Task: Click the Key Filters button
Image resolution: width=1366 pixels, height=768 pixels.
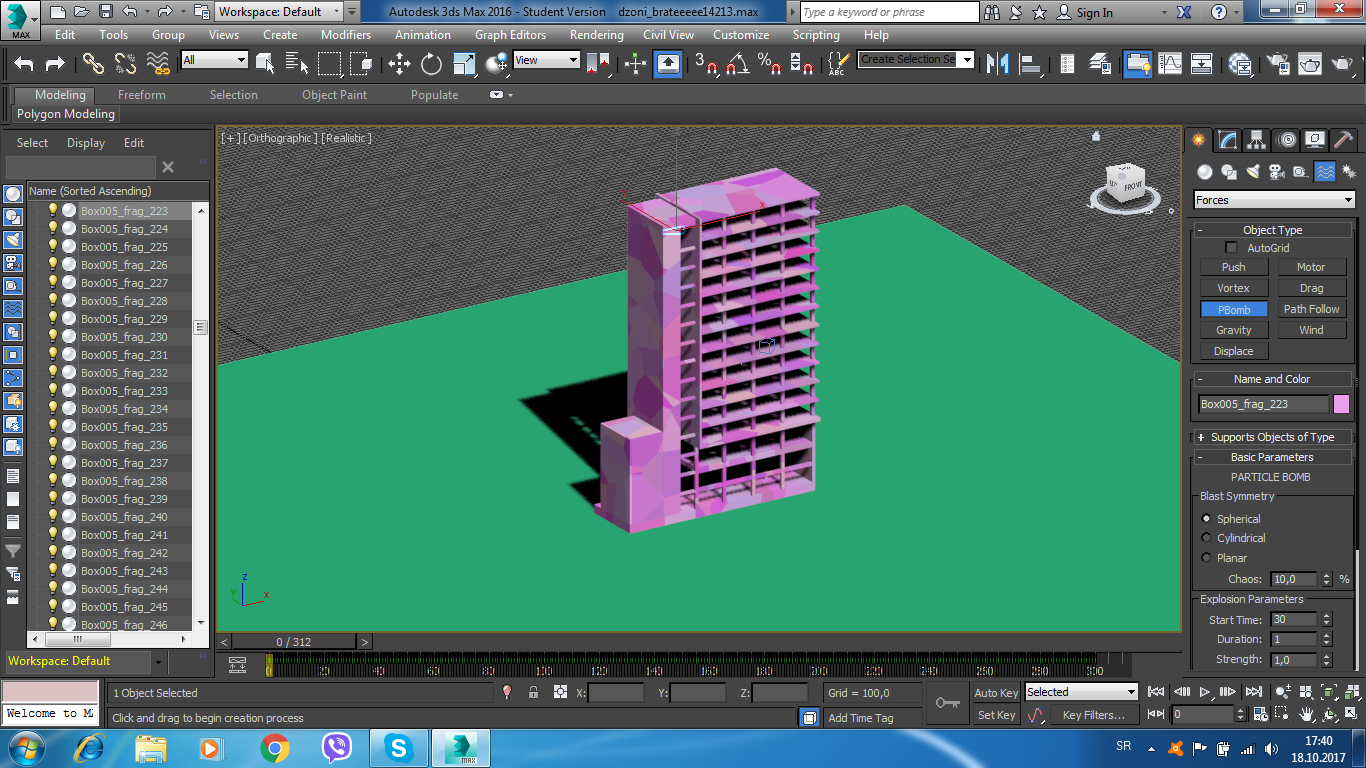Action: point(1093,715)
